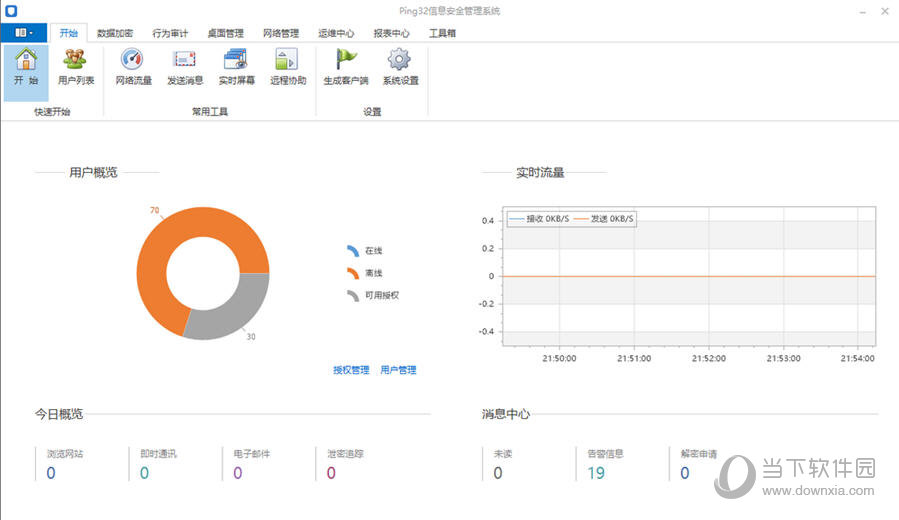Open the 用户列表 user list
Image resolution: width=899 pixels, height=520 pixels.
click(x=76, y=67)
